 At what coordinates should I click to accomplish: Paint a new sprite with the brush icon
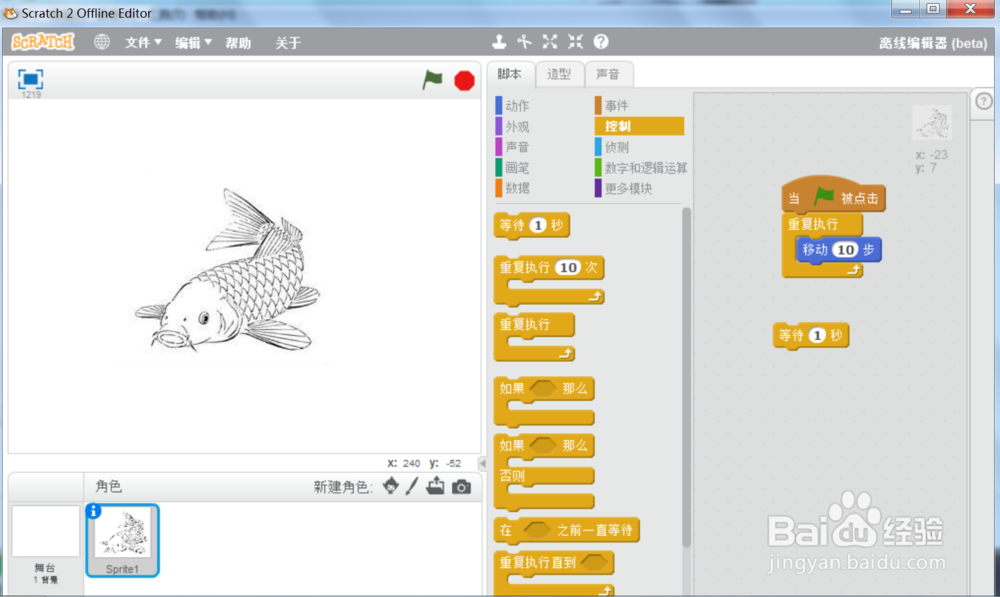point(410,487)
